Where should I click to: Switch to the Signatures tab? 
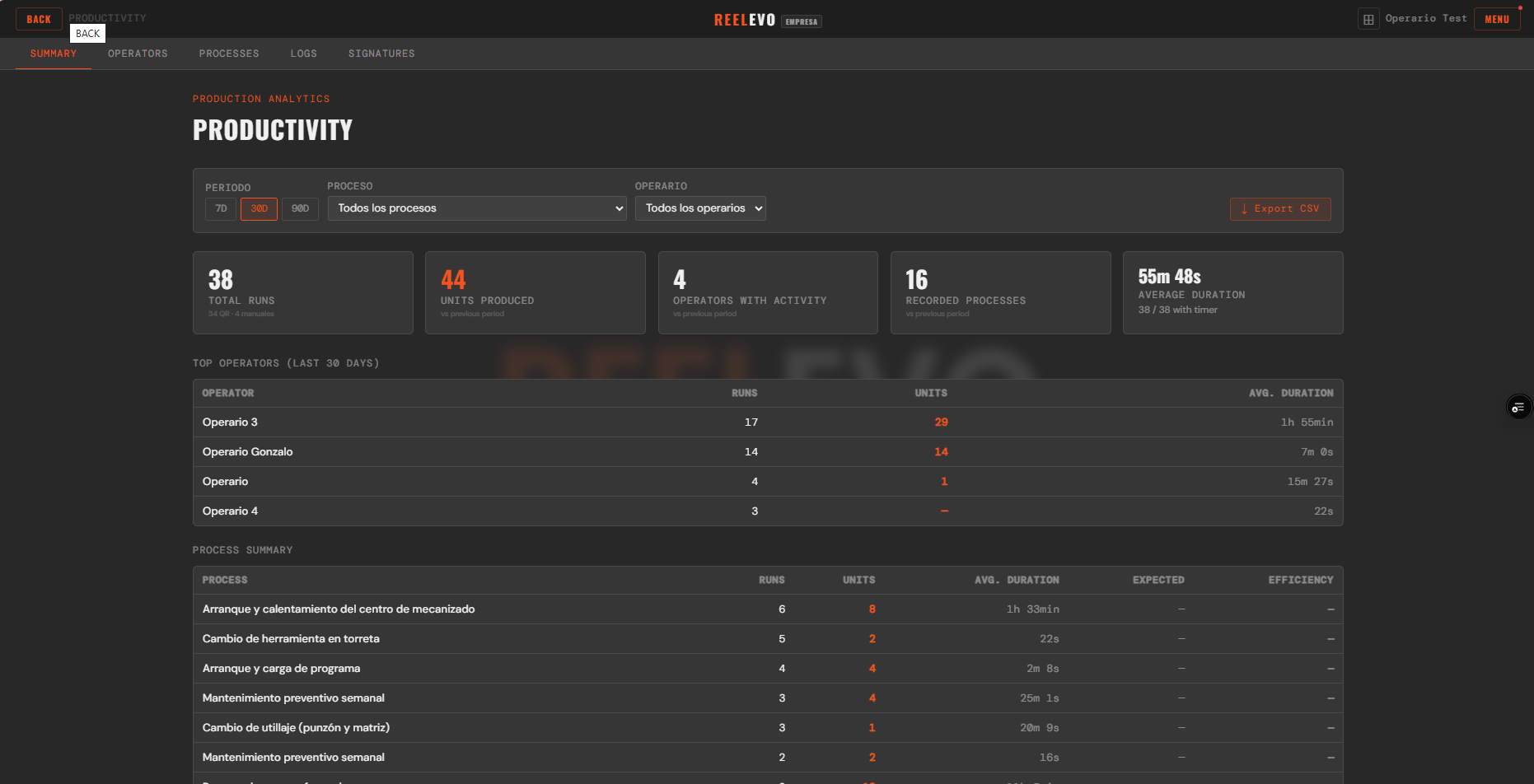tap(381, 54)
